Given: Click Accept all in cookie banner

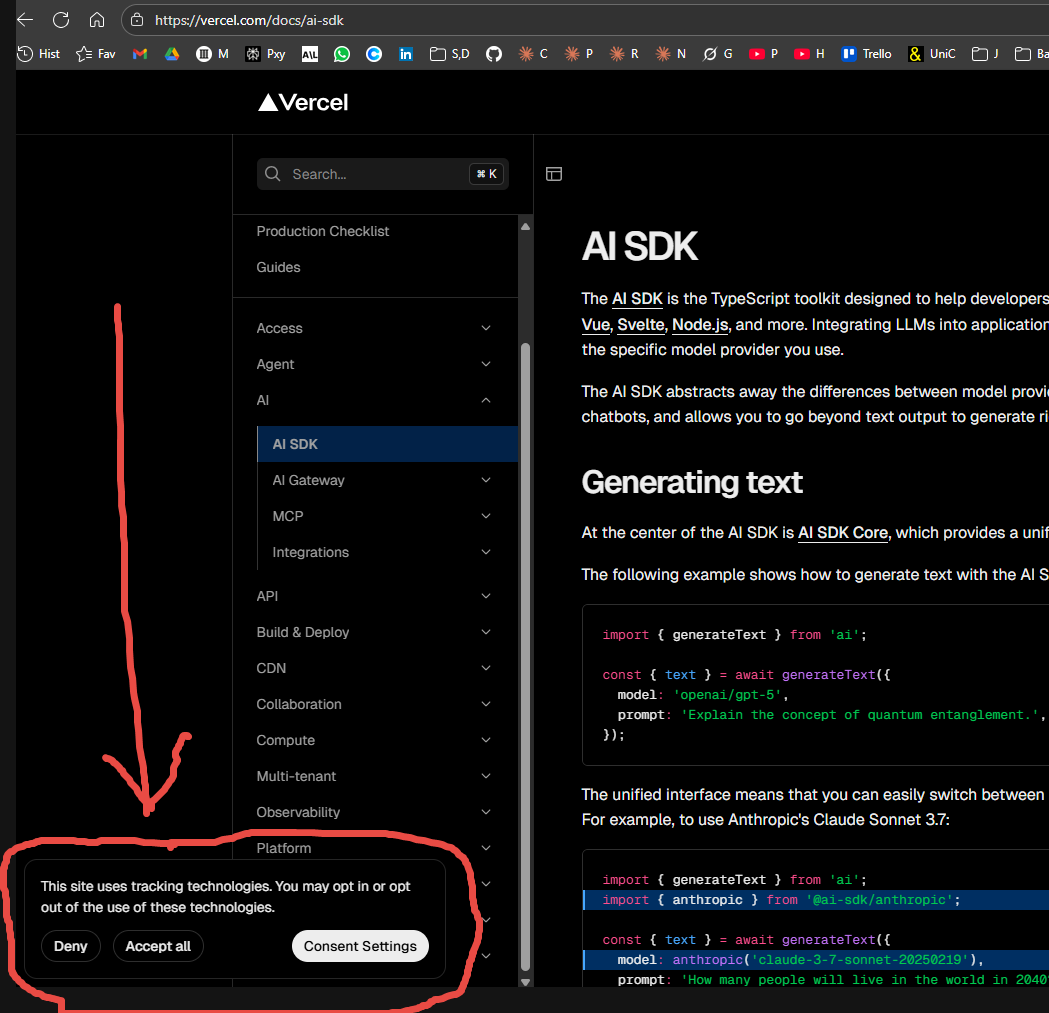Looking at the screenshot, I should pyautogui.click(x=158, y=946).
